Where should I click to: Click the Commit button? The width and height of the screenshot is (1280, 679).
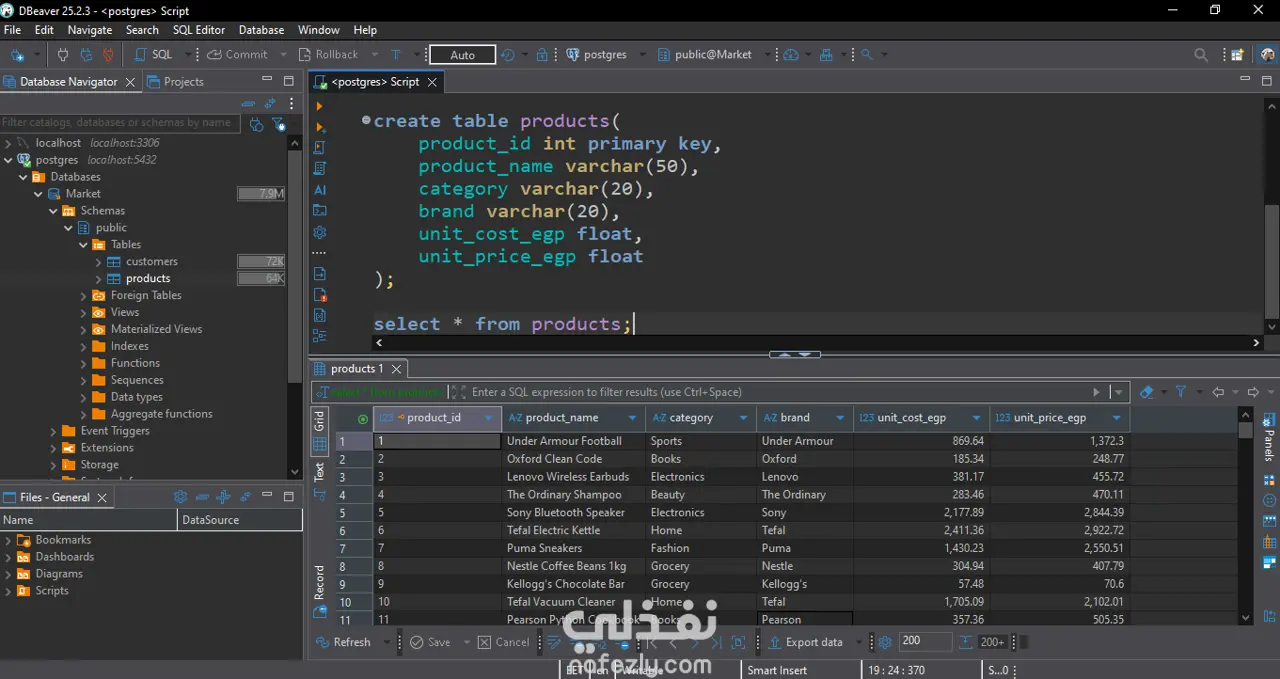click(x=237, y=55)
